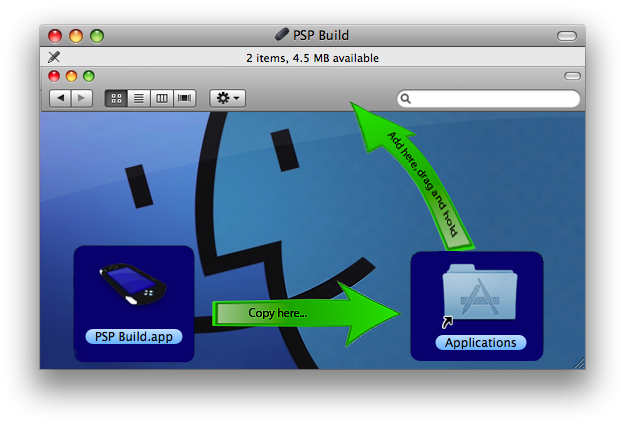The width and height of the screenshot is (625, 424).
Task: Go back with the left arrow
Action: point(60,98)
